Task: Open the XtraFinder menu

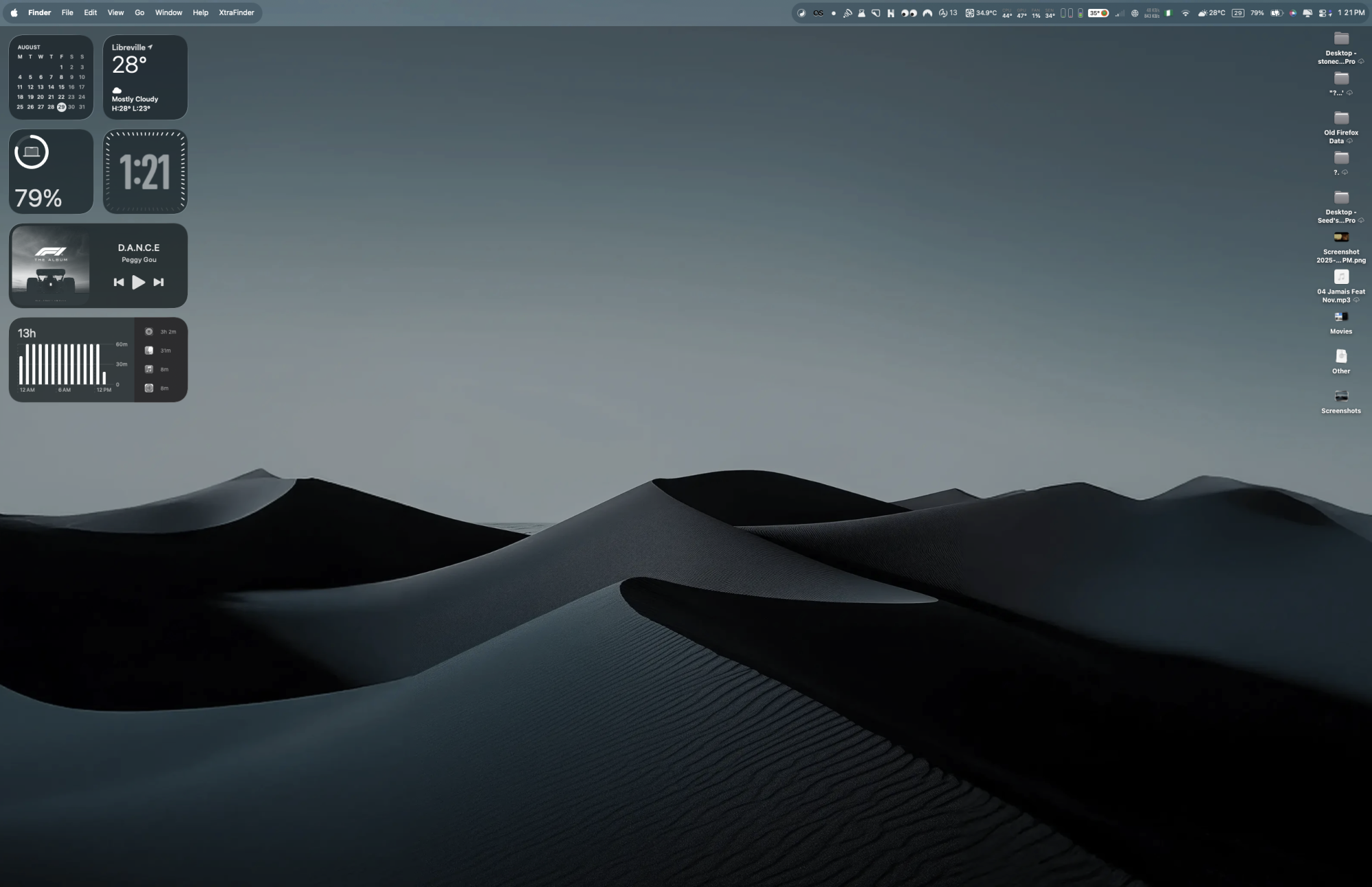Action: tap(236, 12)
